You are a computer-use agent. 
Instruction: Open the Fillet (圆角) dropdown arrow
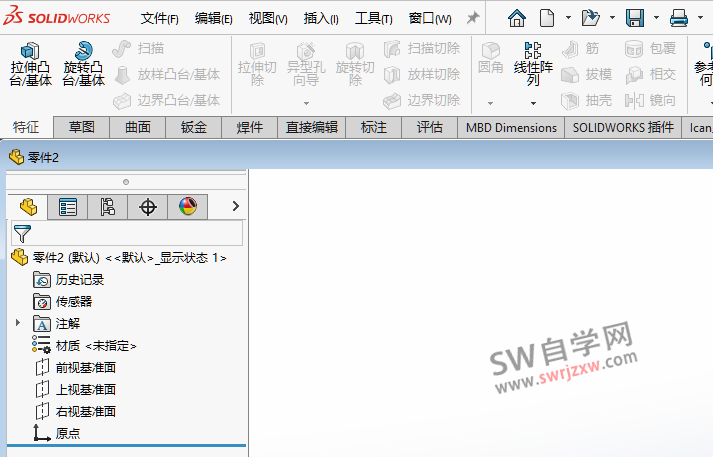[x=490, y=103]
